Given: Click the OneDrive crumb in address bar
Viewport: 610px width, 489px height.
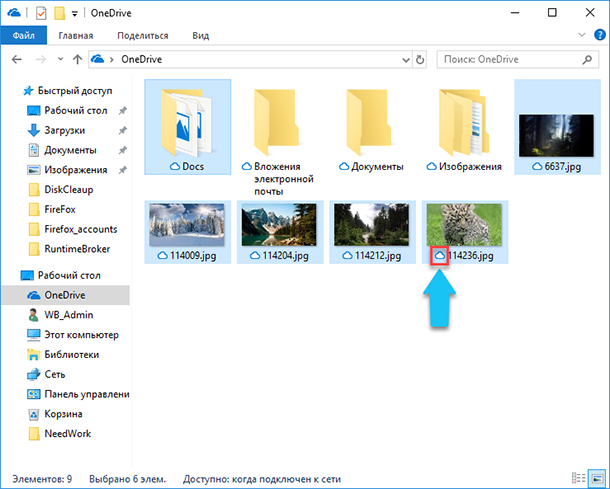Looking at the screenshot, I should [x=142, y=60].
